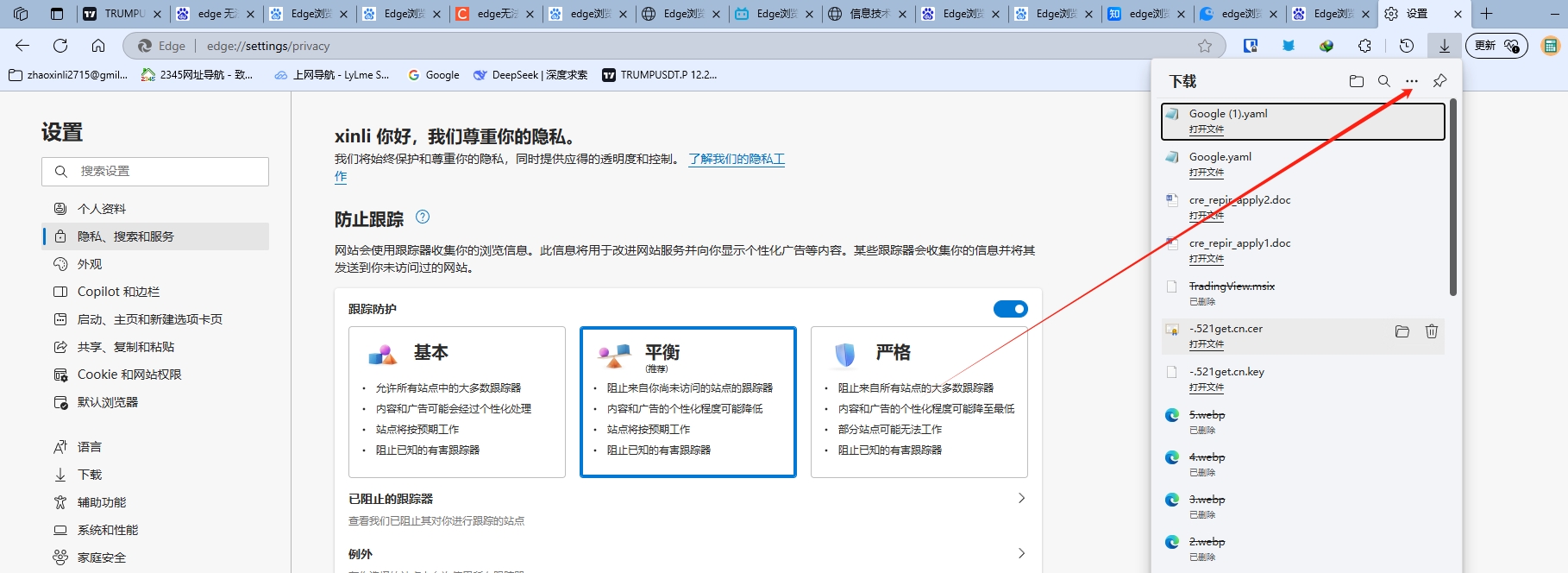Open the downloads folder icon in panel
This screenshot has height=573, width=1568.
[x=1357, y=81]
